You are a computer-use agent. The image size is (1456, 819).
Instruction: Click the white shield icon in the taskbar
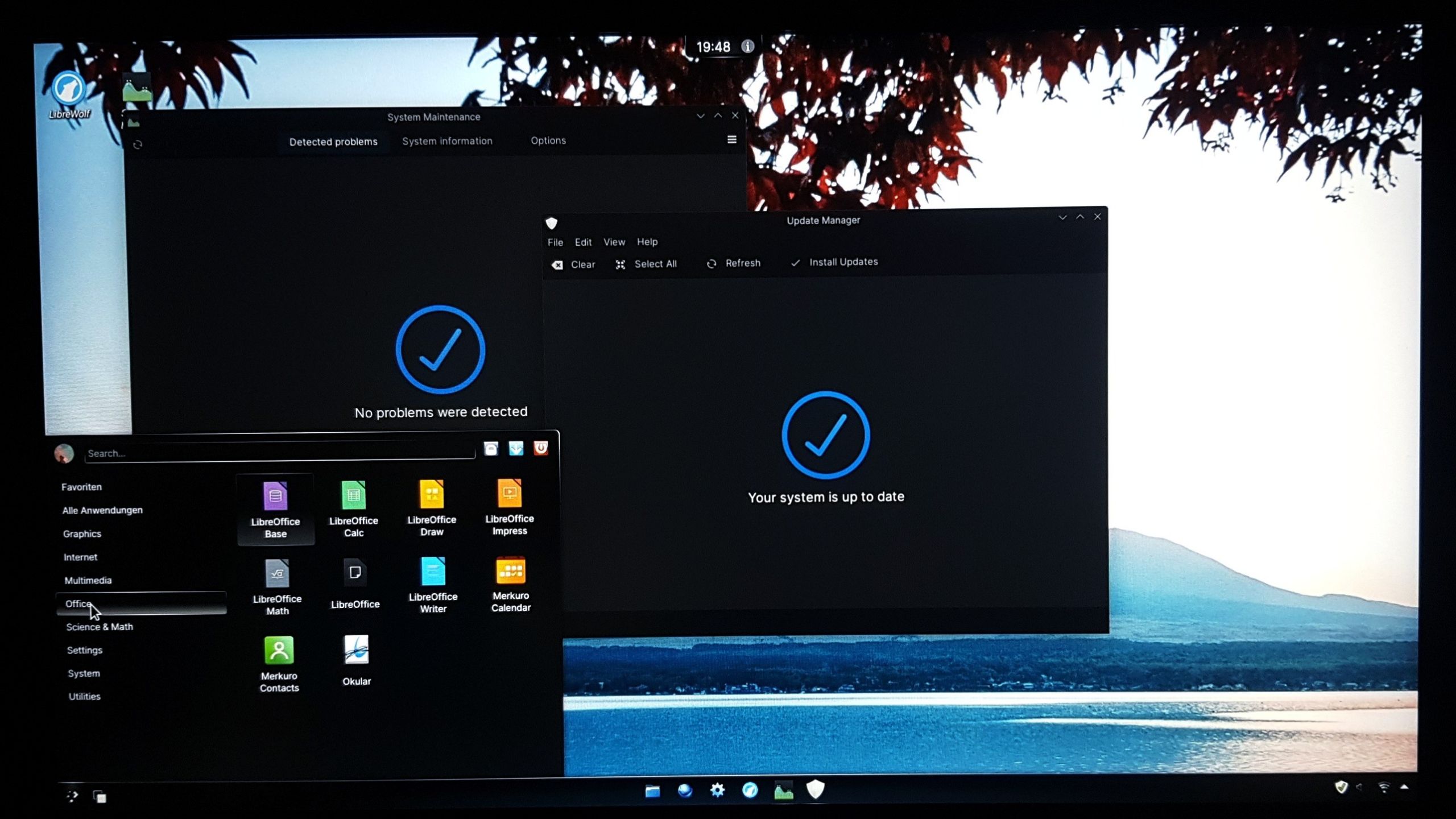(816, 789)
